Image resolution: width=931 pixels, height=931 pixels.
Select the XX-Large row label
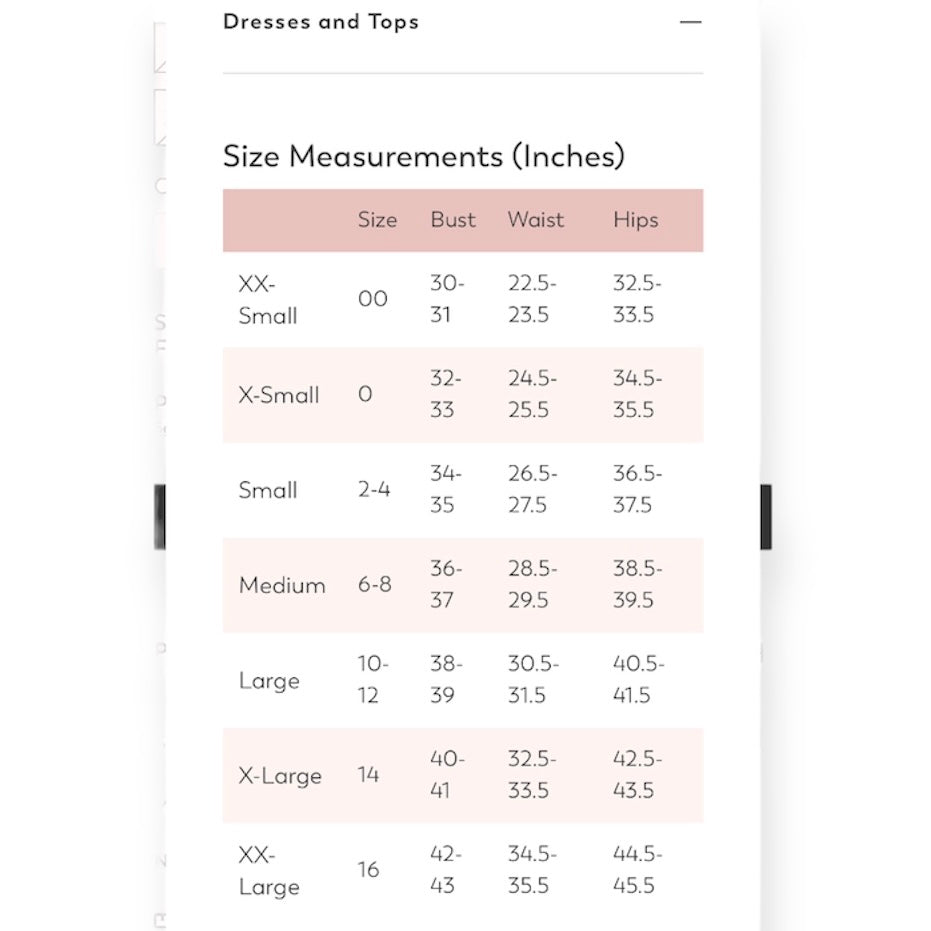coord(269,871)
